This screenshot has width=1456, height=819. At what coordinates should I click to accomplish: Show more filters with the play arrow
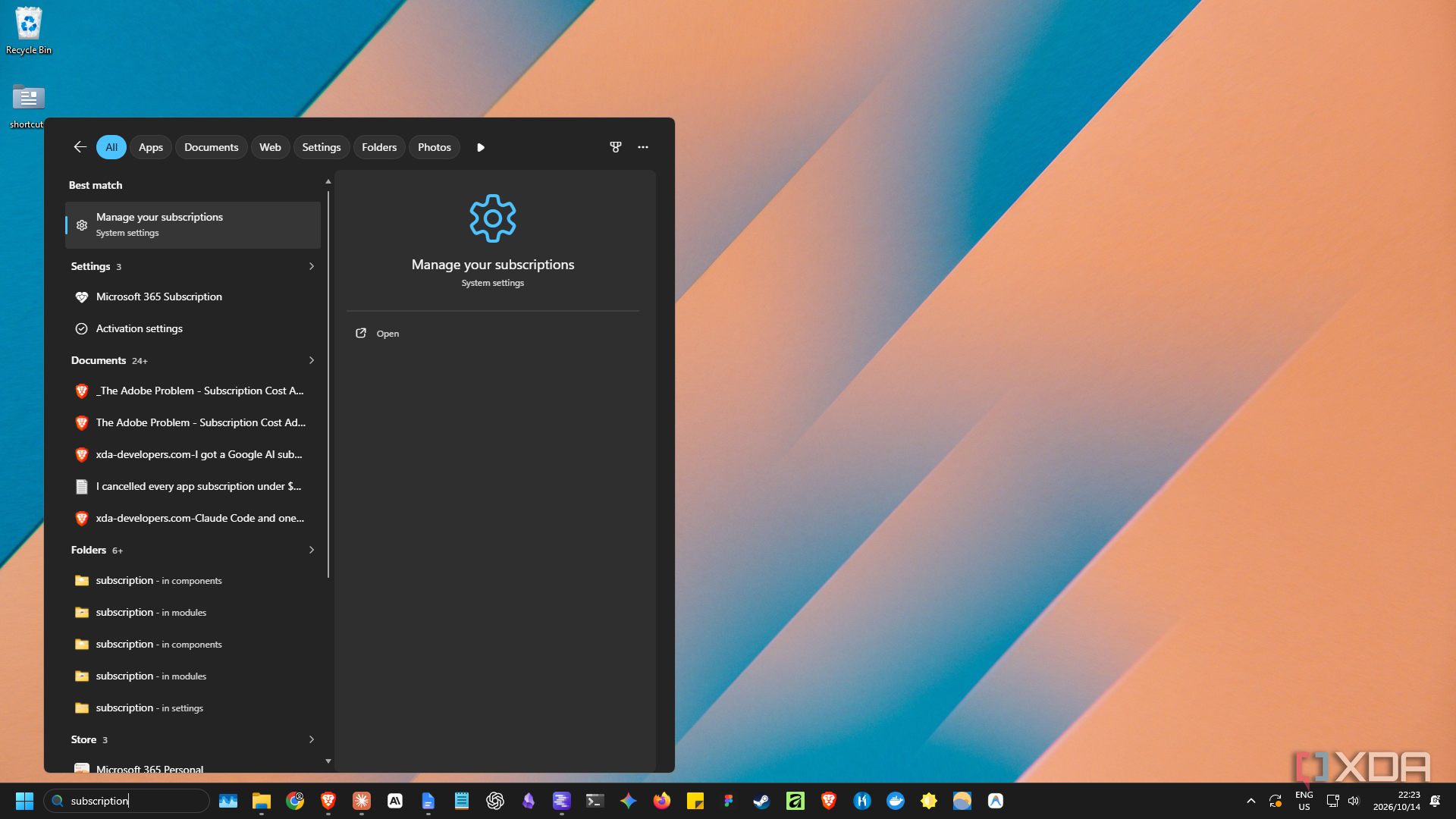coord(481,147)
